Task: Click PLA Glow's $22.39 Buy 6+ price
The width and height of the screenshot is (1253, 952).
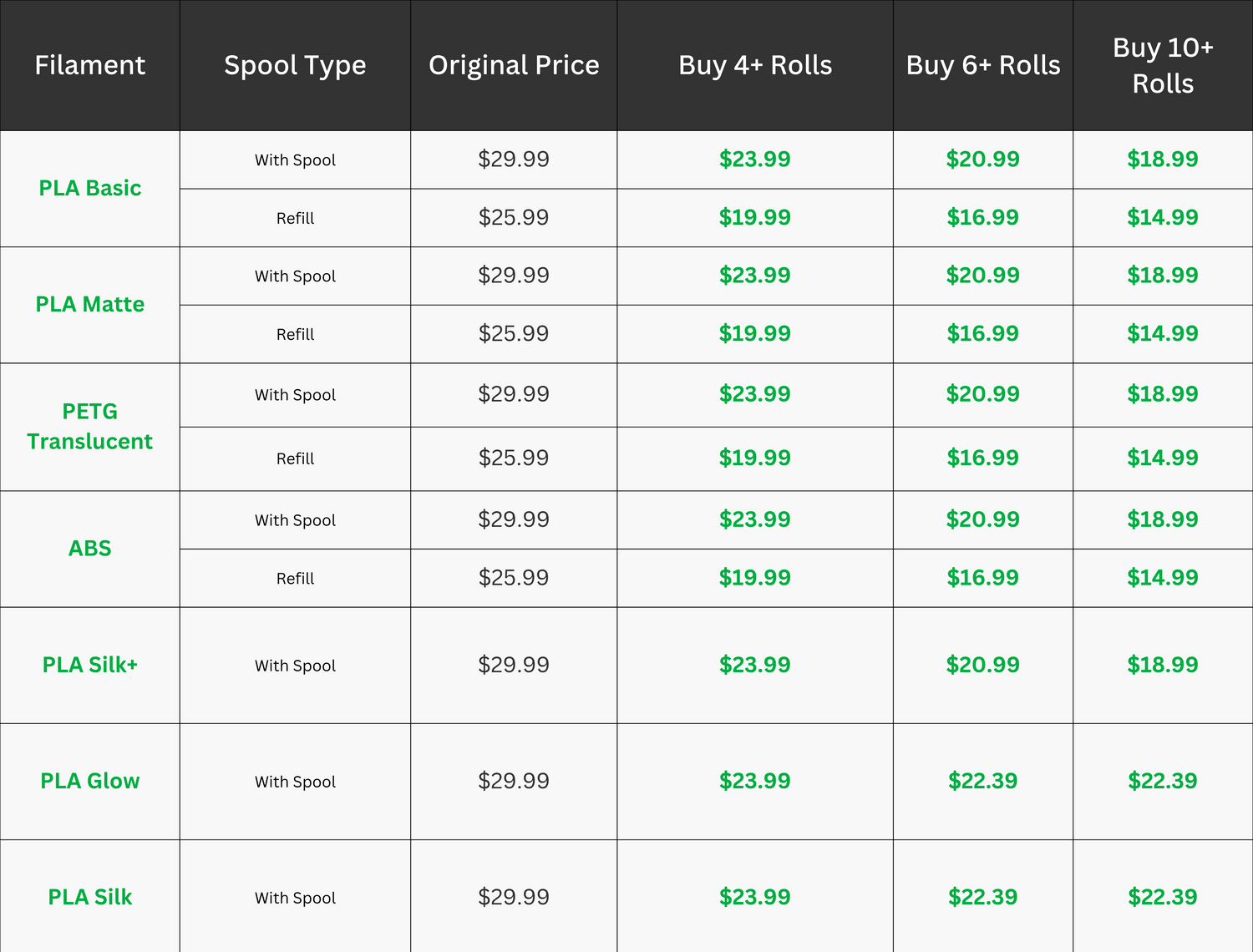Action: (x=983, y=782)
